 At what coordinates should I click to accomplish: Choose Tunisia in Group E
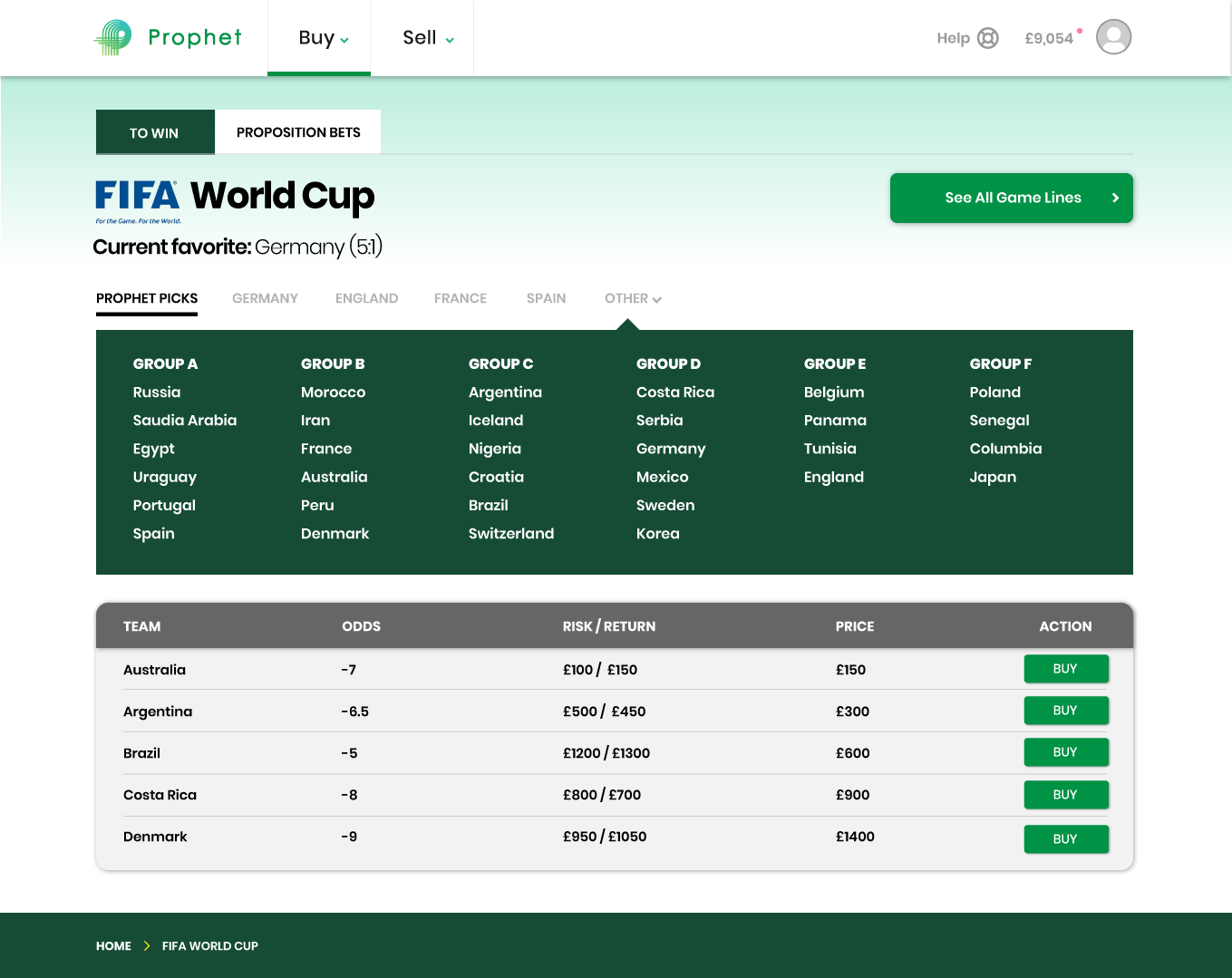click(x=830, y=448)
